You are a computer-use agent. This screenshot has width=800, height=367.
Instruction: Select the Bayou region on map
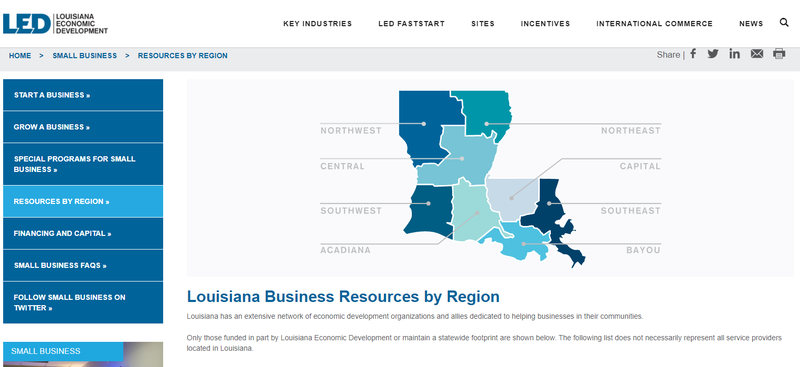[523, 243]
